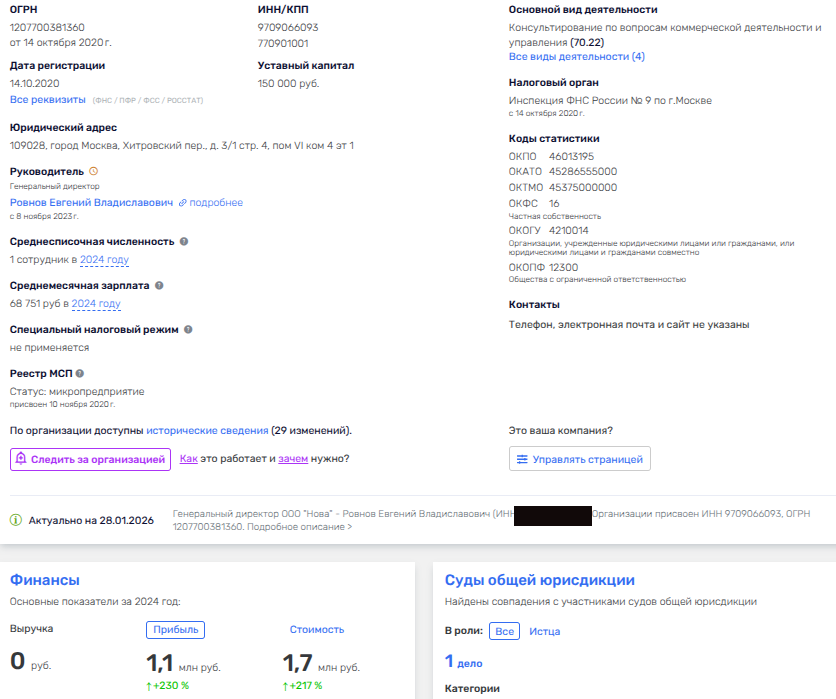Expand Все виды деятельности (4)
Image resolution: width=836 pixels, height=699 pixels.
coord(576,57)
